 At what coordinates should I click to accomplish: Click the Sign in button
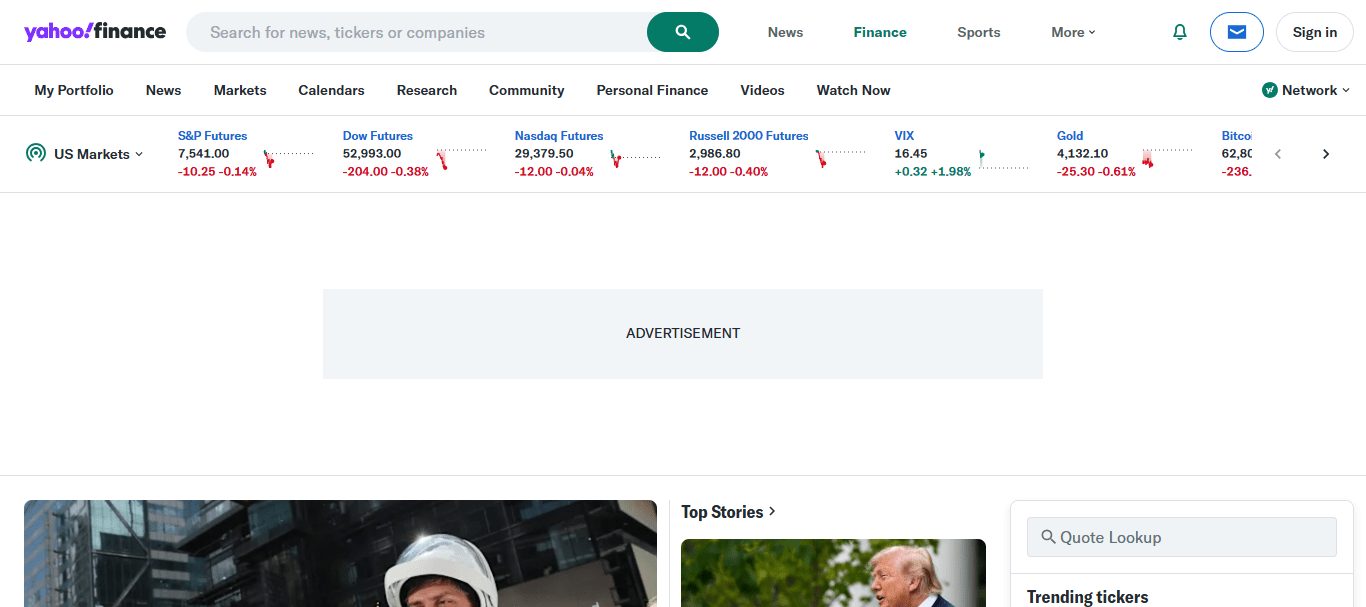[x=1314, y=32]
